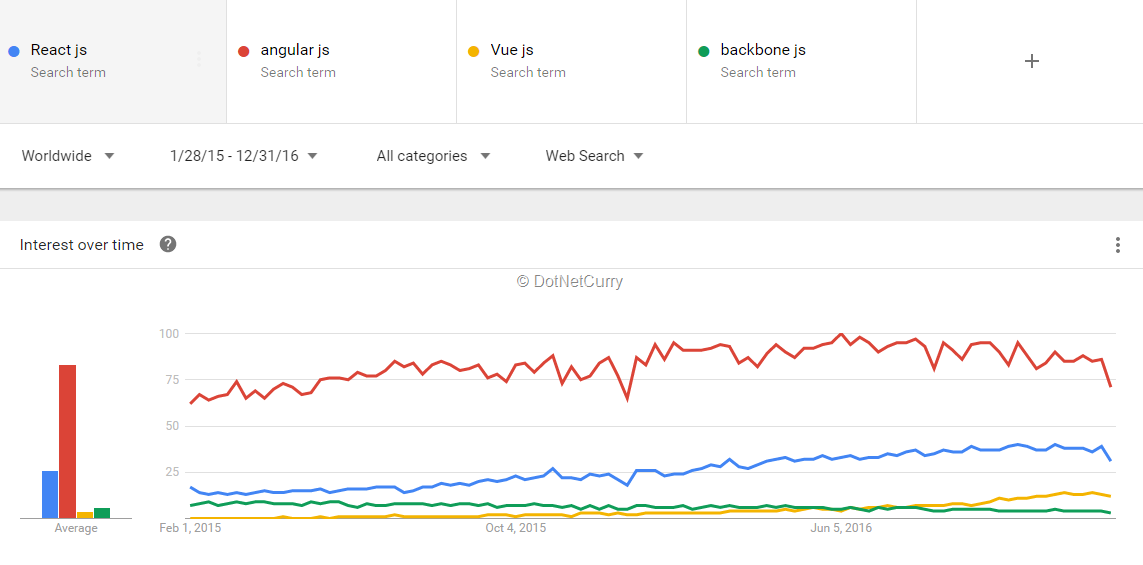Open the three-dot menu for Interest over time

1117,245
